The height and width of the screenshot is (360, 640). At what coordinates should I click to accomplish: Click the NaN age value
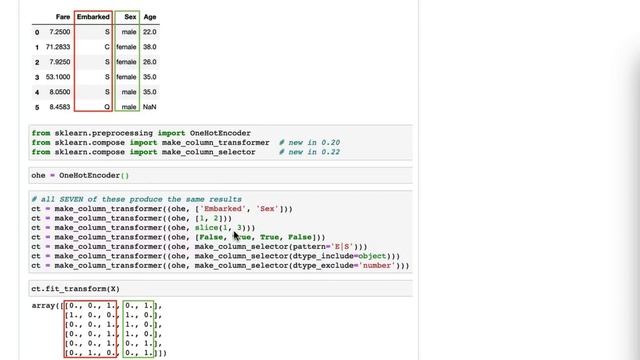(x=149, y=107)
